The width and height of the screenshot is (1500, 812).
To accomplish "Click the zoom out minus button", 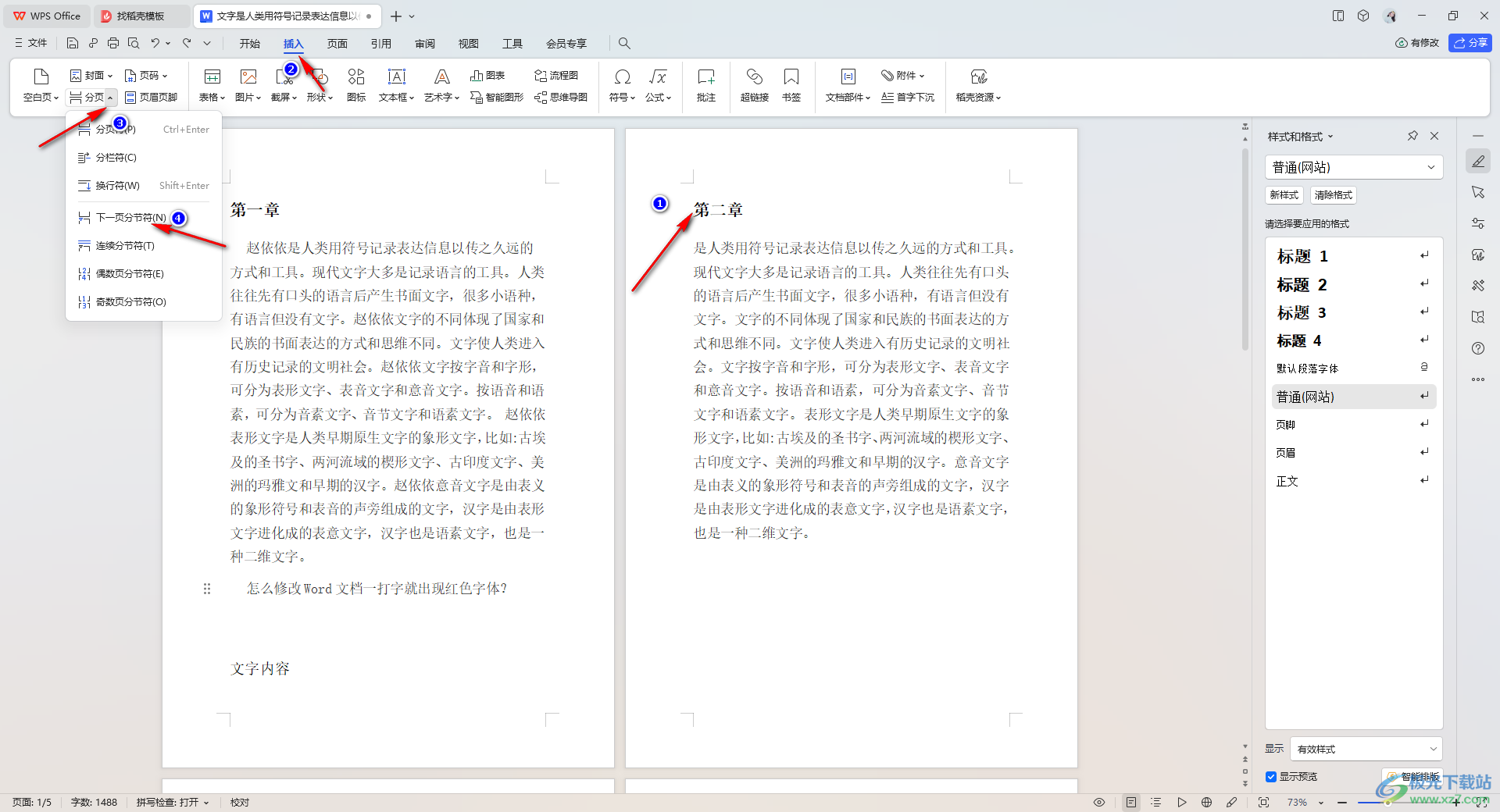I will pyautogui.click(x=1342, y=802).
